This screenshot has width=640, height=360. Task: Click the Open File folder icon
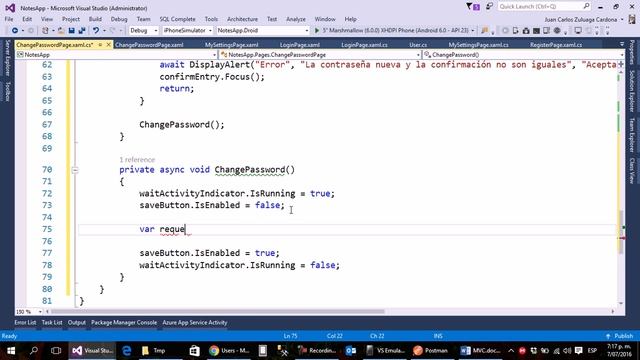pos(61,31)
